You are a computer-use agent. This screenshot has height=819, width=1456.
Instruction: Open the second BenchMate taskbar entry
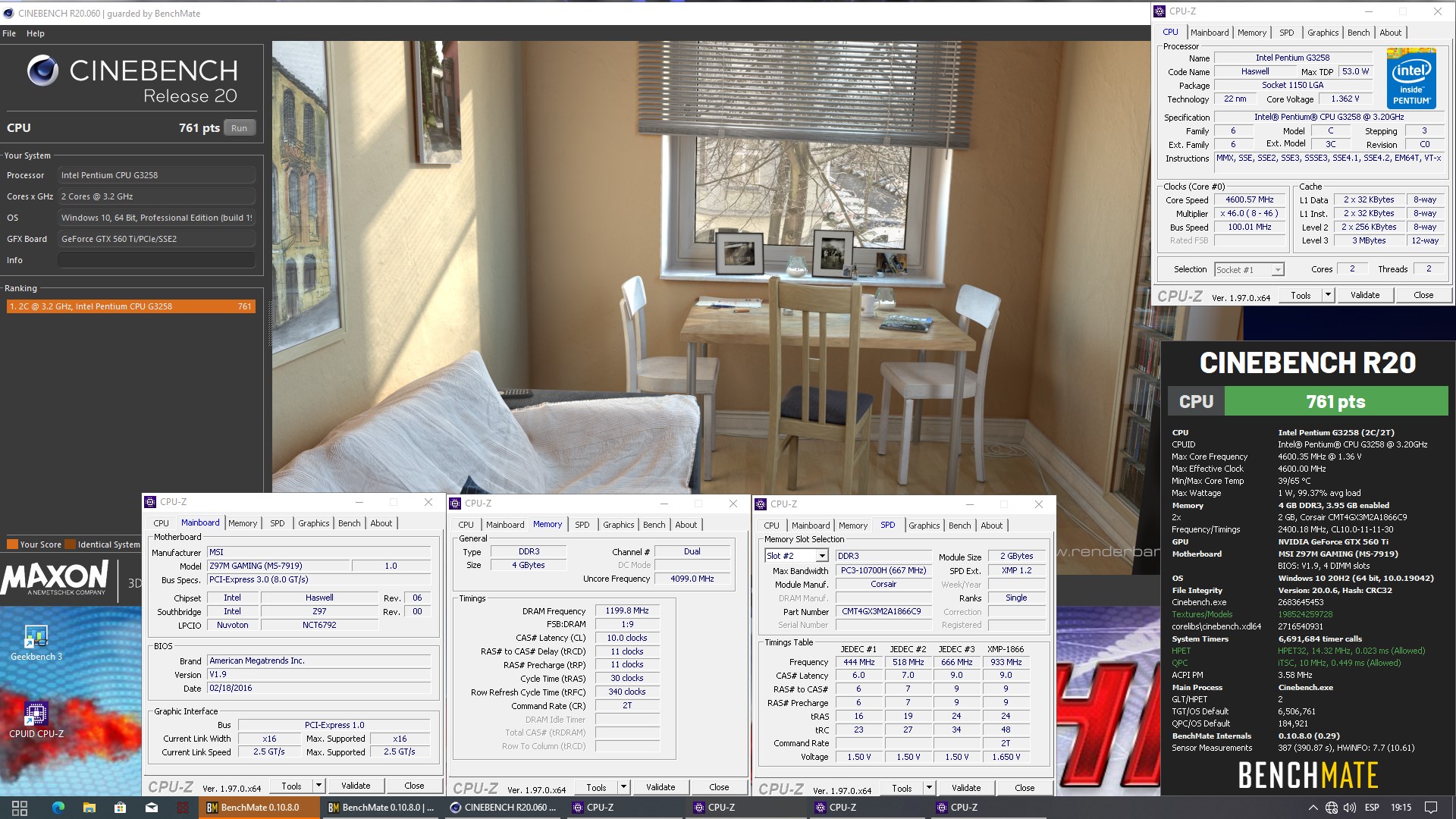pos(381,808)
